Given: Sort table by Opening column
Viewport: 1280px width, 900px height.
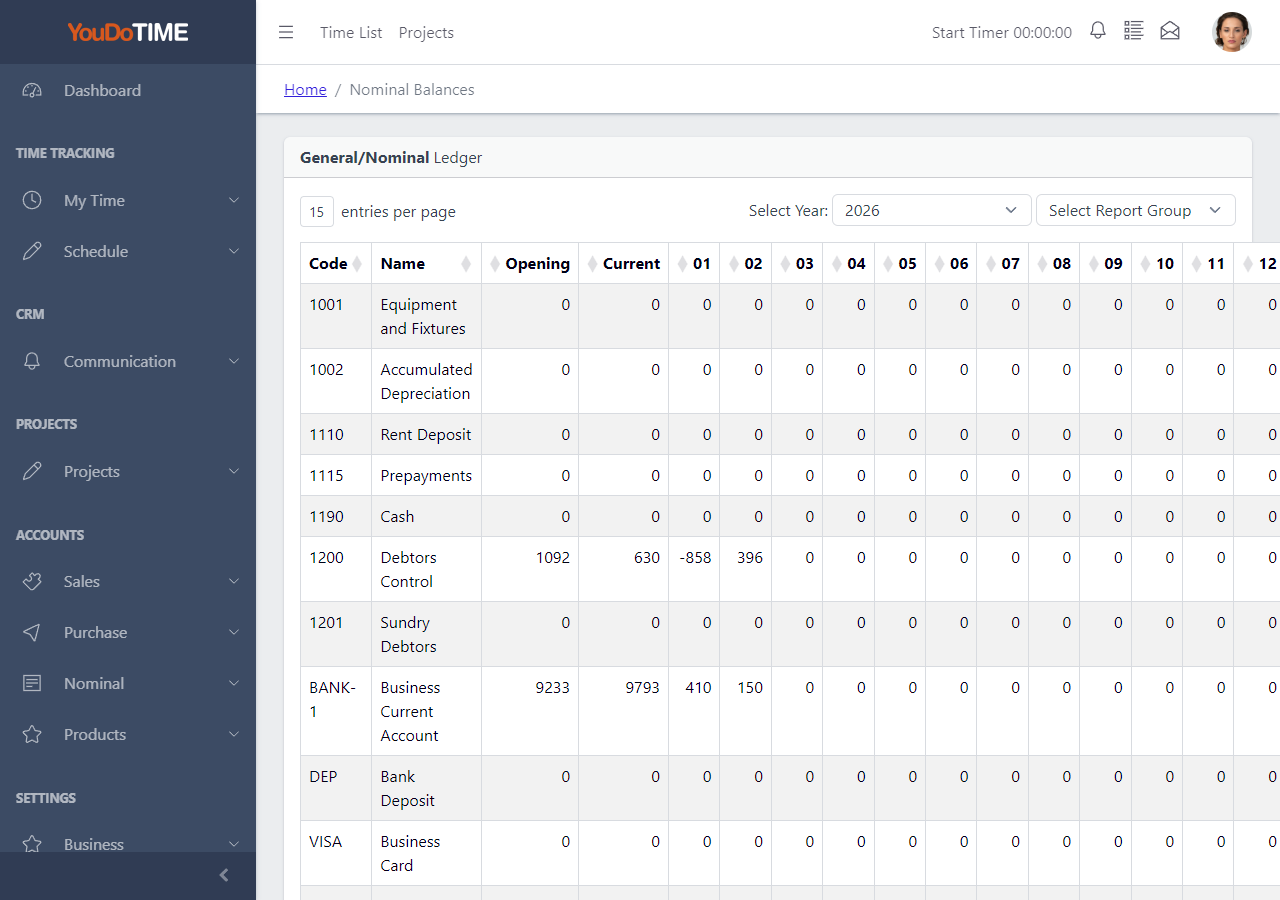Looking at the screenshot, I should pos(530,263).
